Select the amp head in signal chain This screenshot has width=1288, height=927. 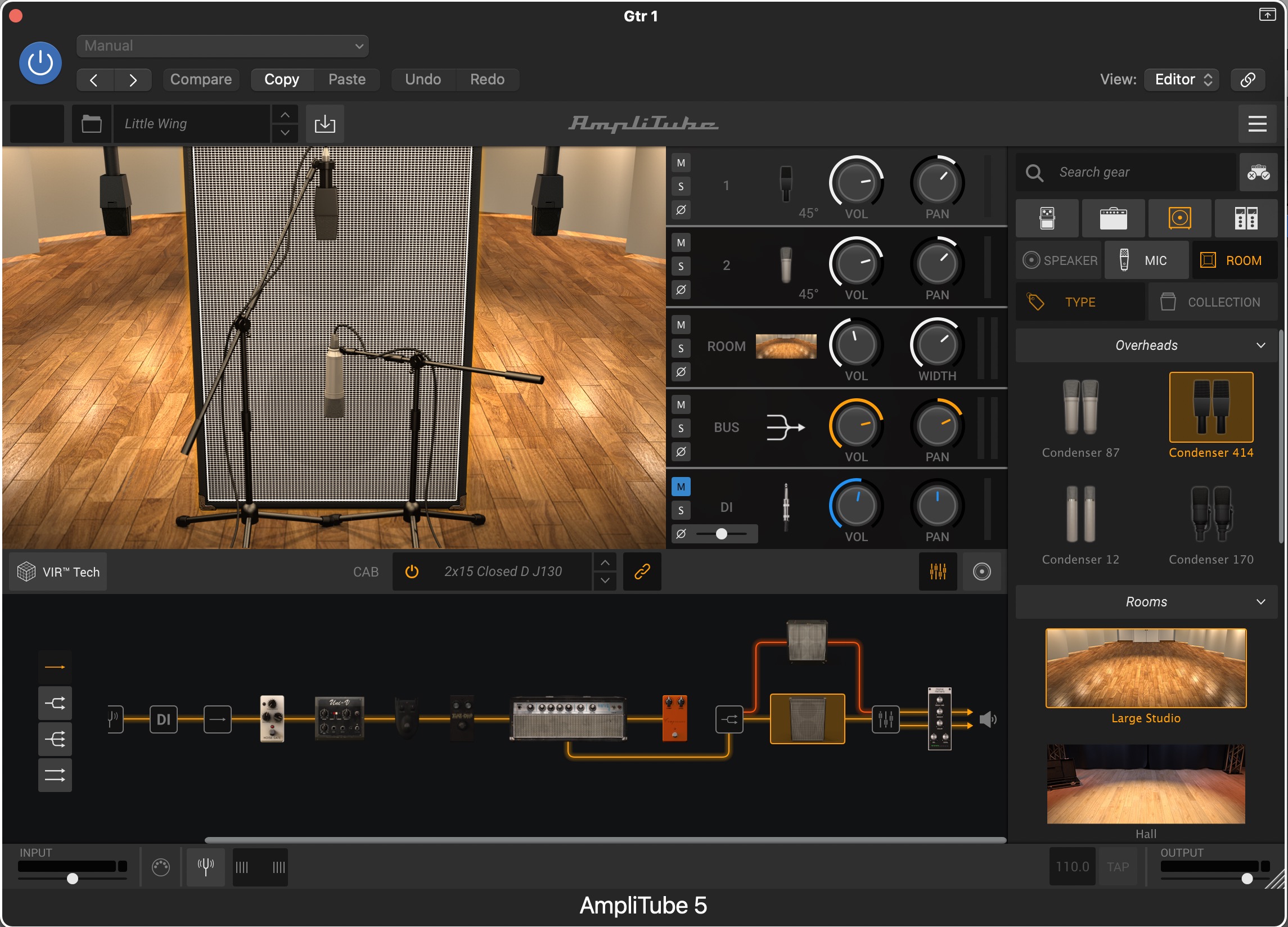click(x=569, y=718)
